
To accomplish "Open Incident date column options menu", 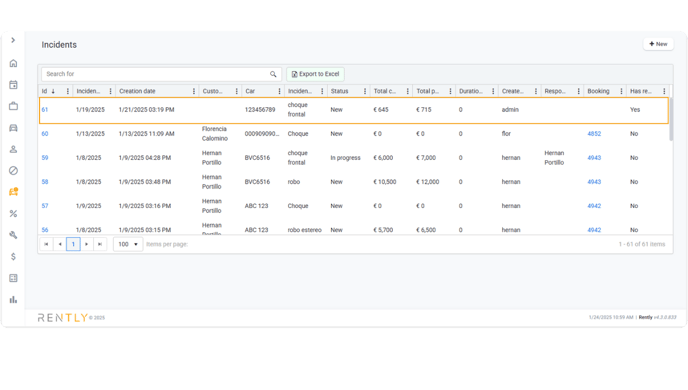I will pos(110,91).
